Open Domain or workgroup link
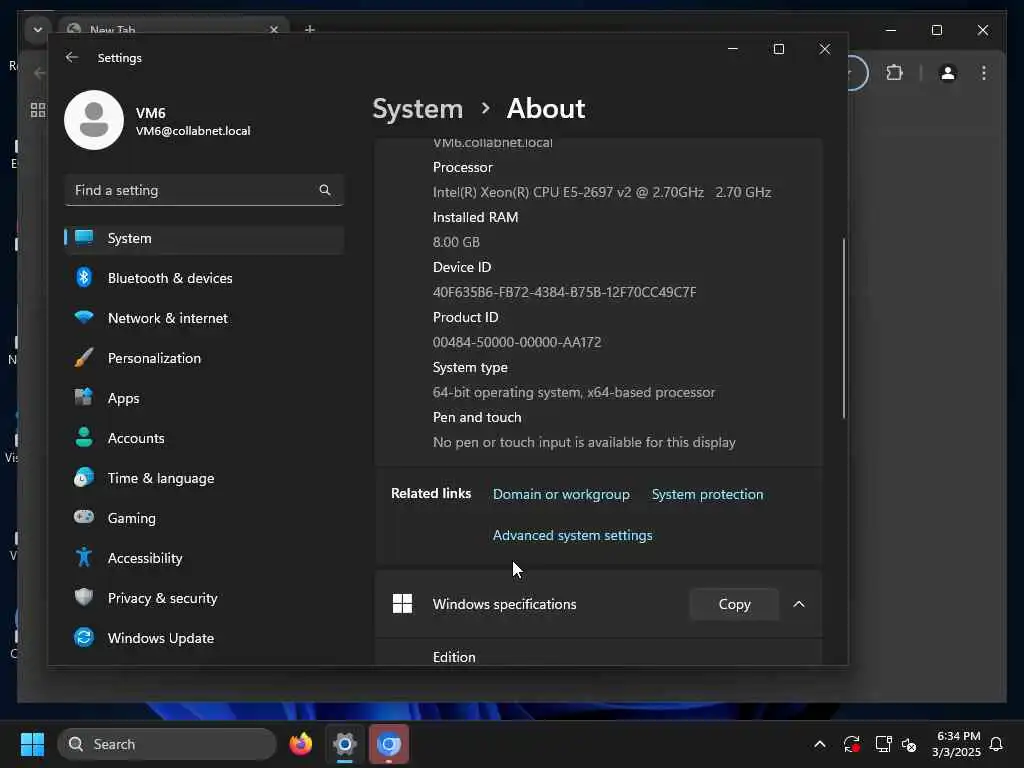This screenshot has height=768, width=1024. point(561,494)
